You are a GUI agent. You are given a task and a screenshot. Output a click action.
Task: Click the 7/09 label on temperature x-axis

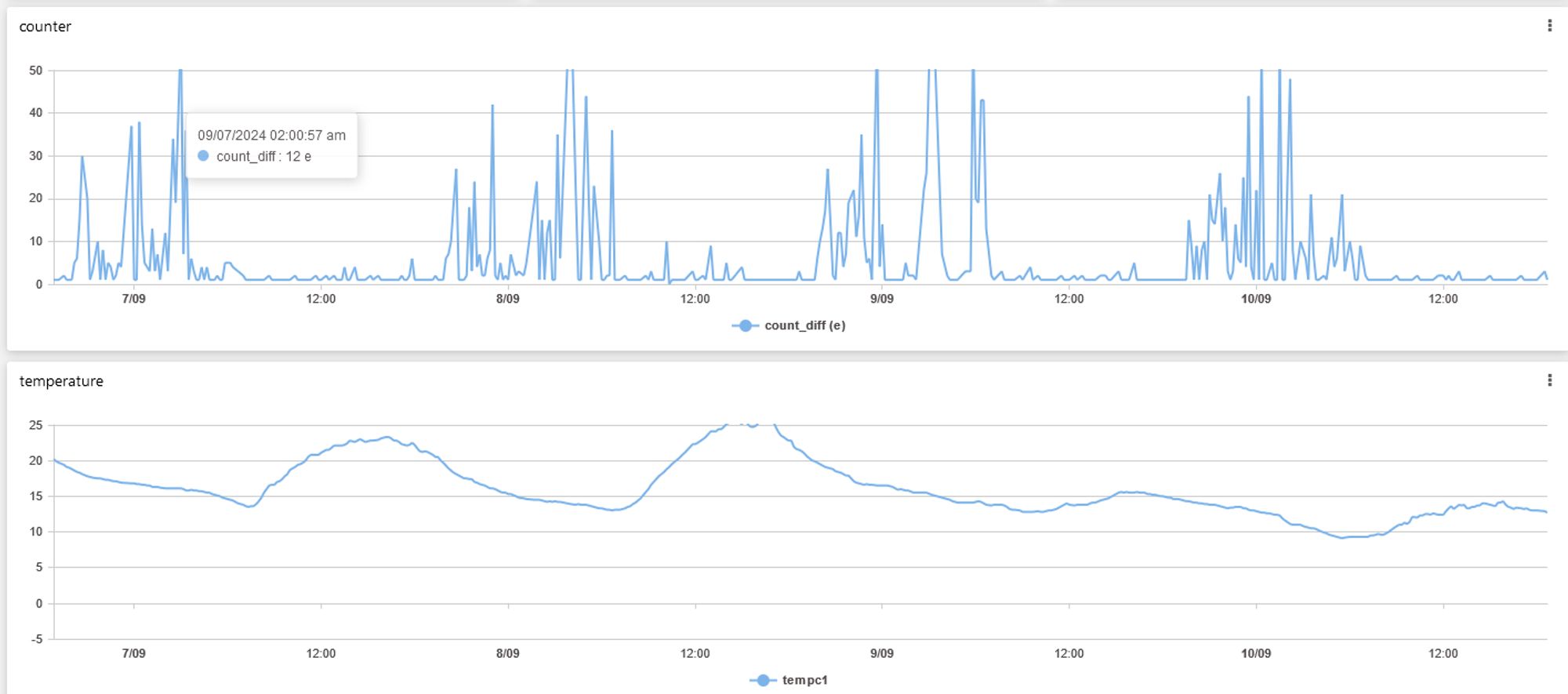click(134, 653)
